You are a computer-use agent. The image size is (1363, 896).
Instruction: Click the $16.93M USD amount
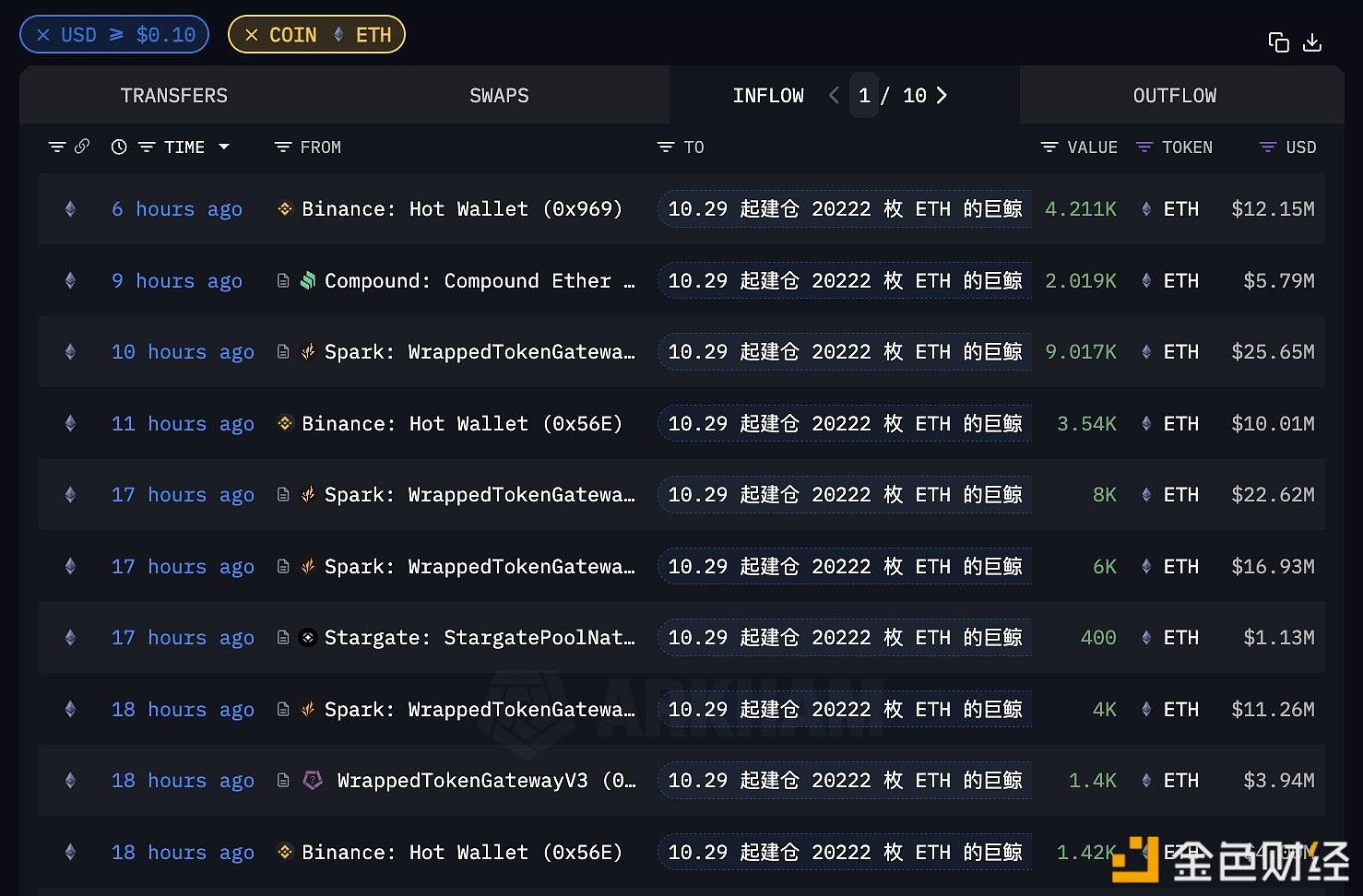click(x=1273, y=567)
